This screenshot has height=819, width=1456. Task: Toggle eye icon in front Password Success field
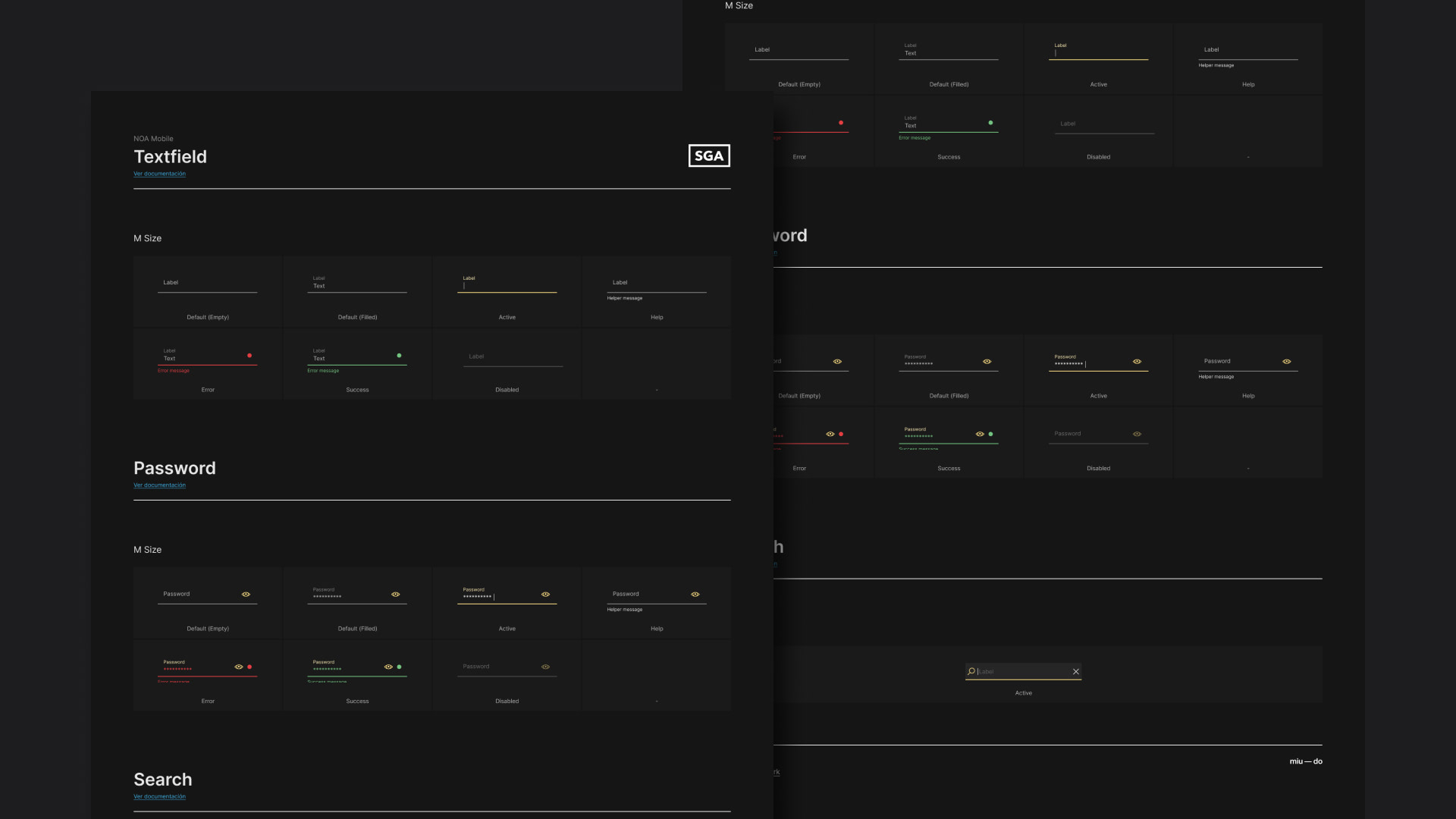click(388, 667)
